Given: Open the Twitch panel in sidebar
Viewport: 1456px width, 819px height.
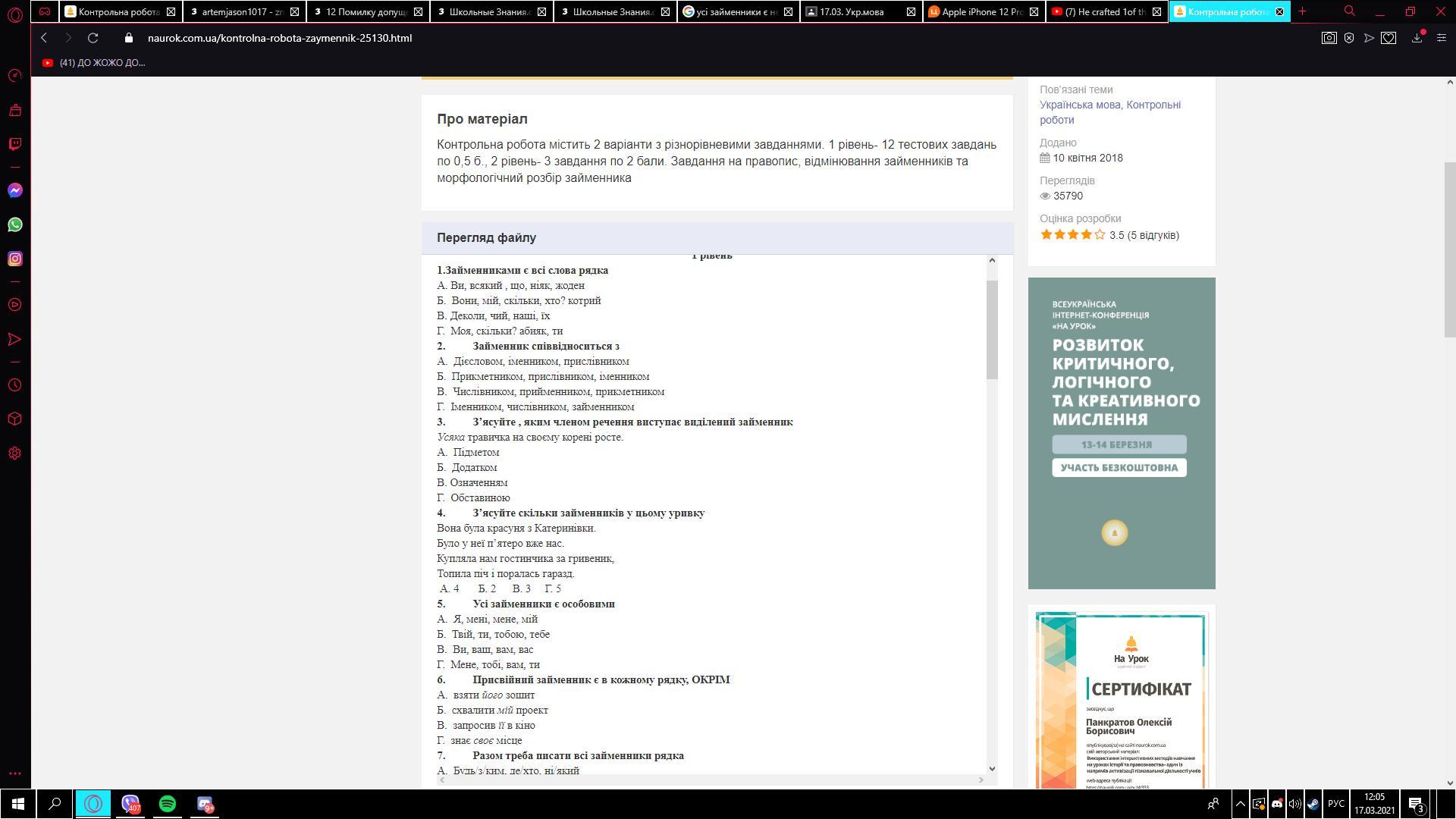Looking at the screenshot, I should [x=14, y=144].
